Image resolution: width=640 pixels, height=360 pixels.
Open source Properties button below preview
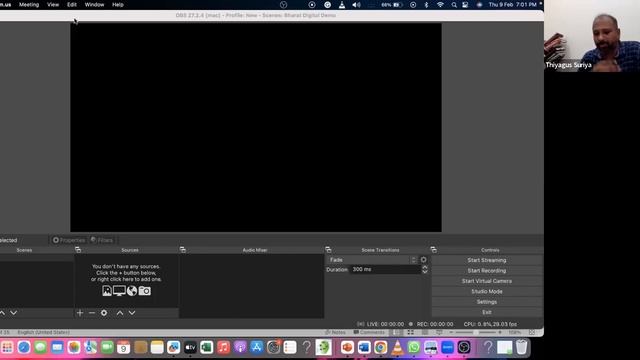(69, 240)
